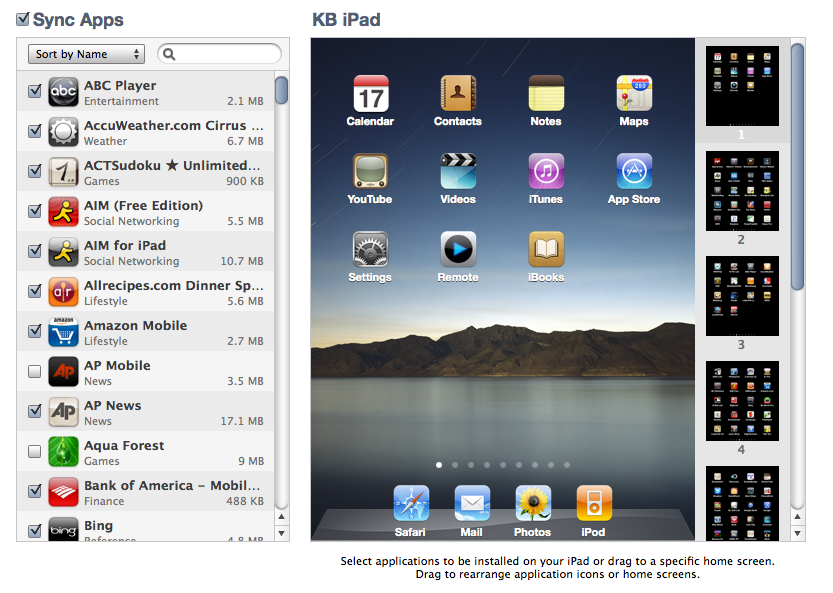Select the YouTube app icon
The image size is (833, 593).
coord(371,172)
